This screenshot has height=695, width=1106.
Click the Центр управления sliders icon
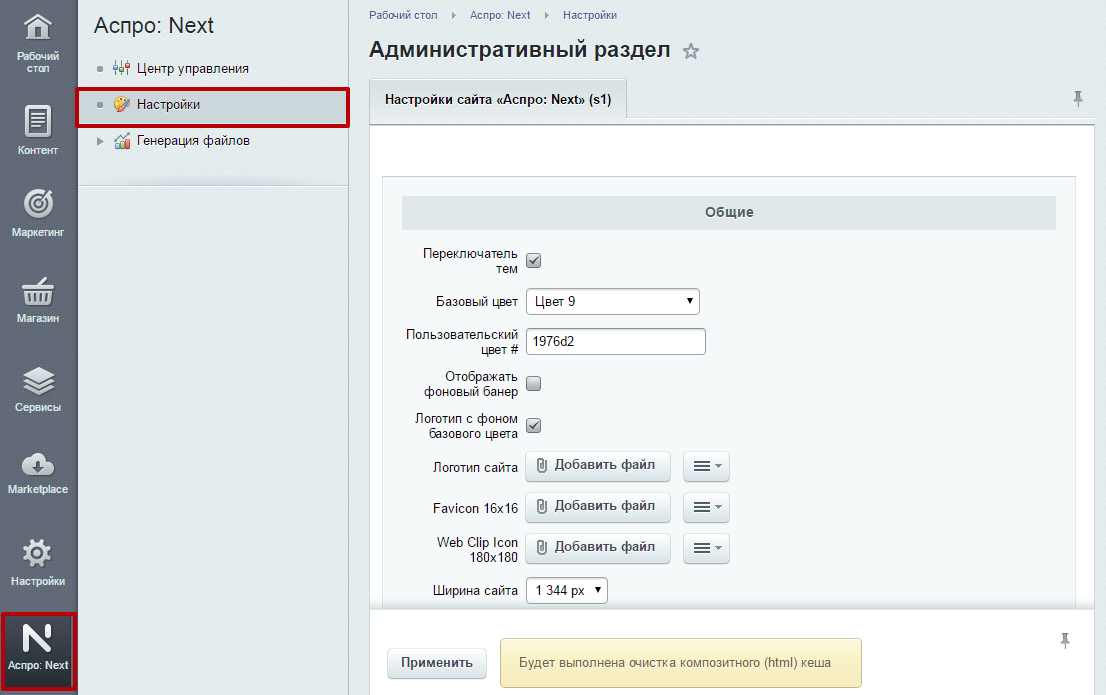(122, 68)
